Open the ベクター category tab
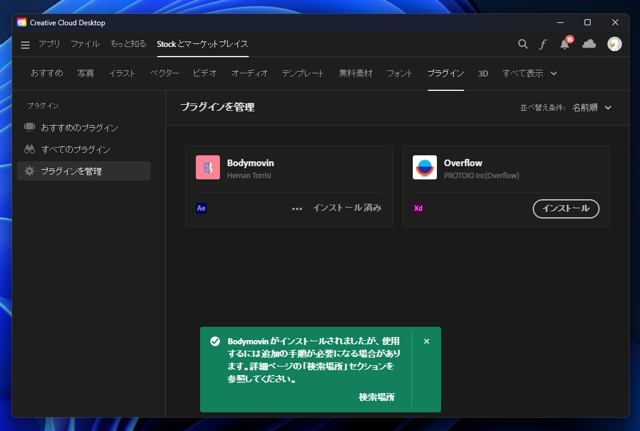The height and width of the screenshot is (431, 640). [x=164, y=73]
